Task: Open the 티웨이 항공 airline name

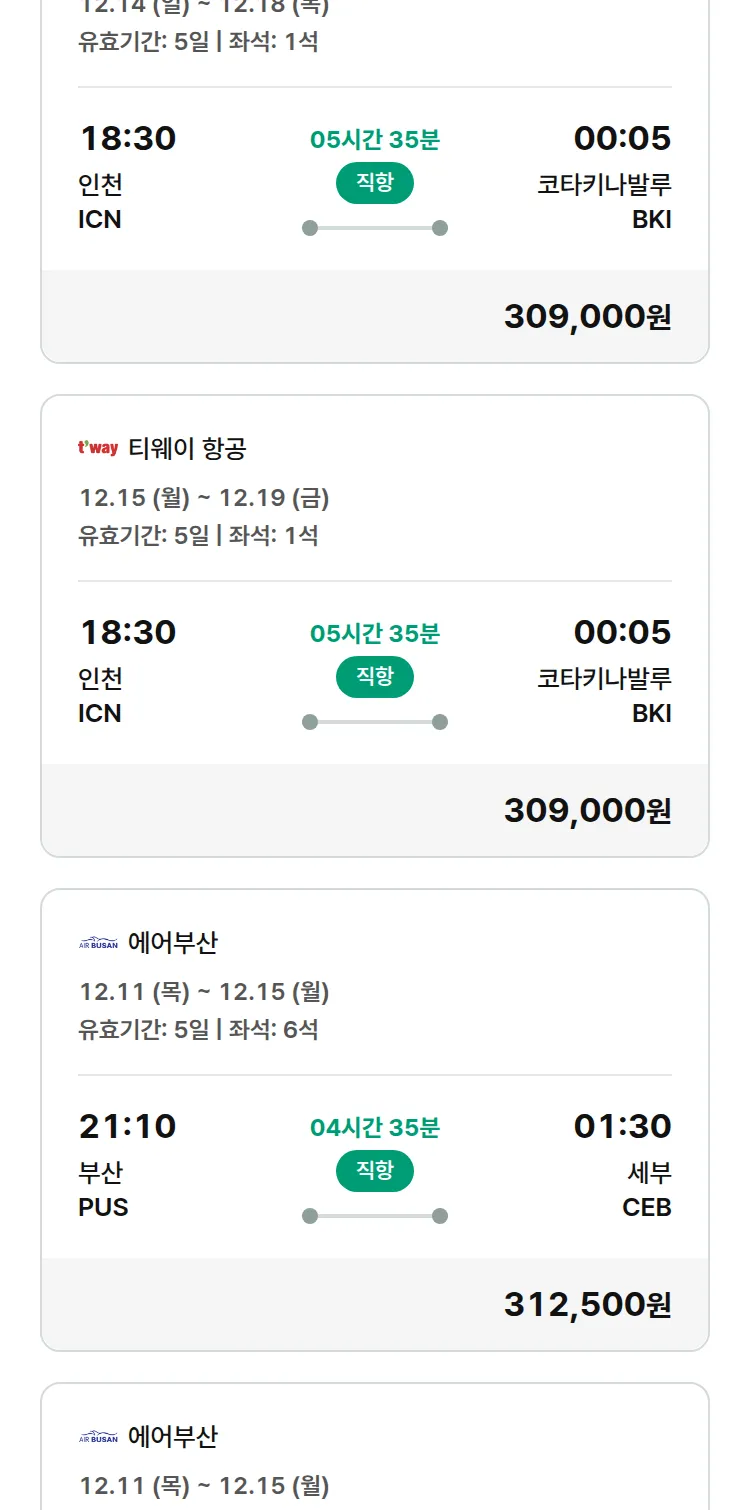Action: click(x=187, y=449)
